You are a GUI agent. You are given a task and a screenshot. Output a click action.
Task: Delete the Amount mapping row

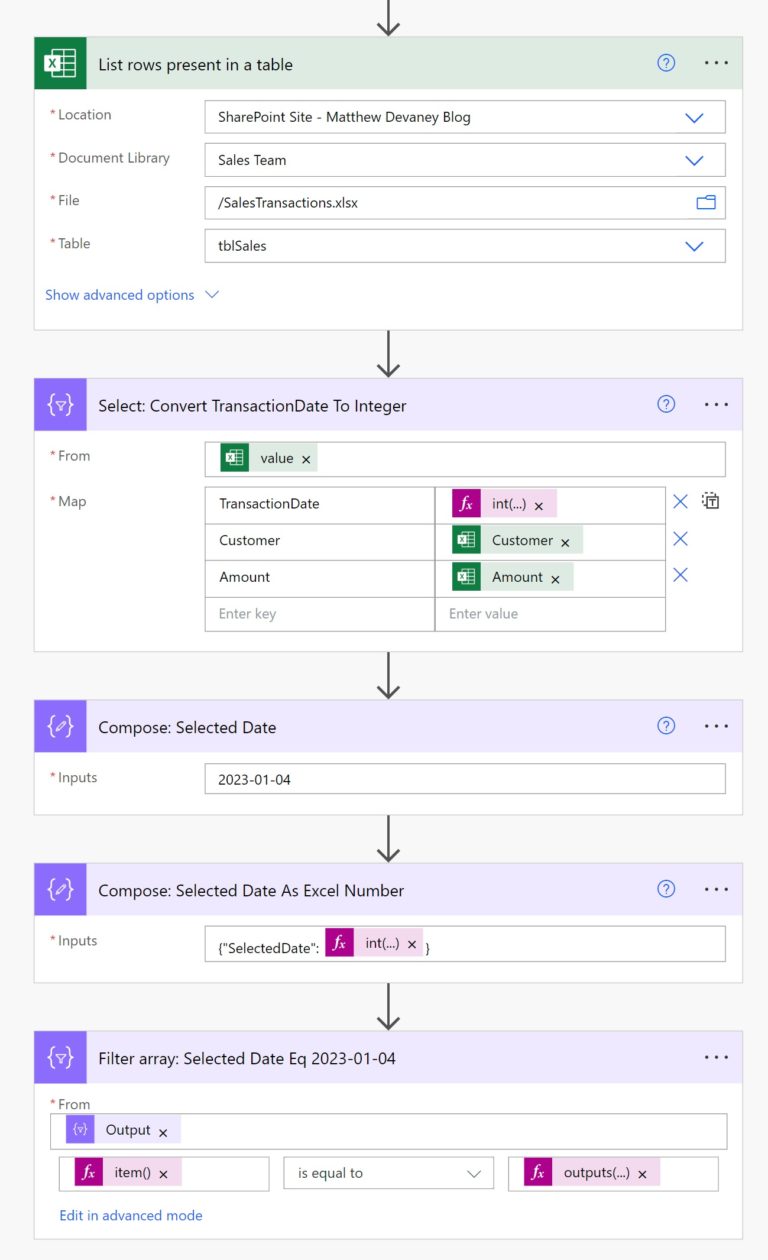pyautogui.click(x=681, y=575)
